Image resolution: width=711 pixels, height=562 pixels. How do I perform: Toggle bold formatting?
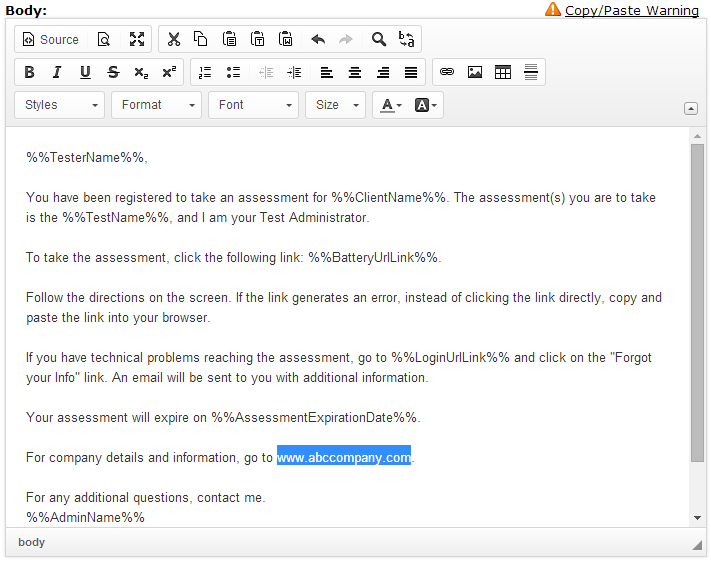point(29,72)
